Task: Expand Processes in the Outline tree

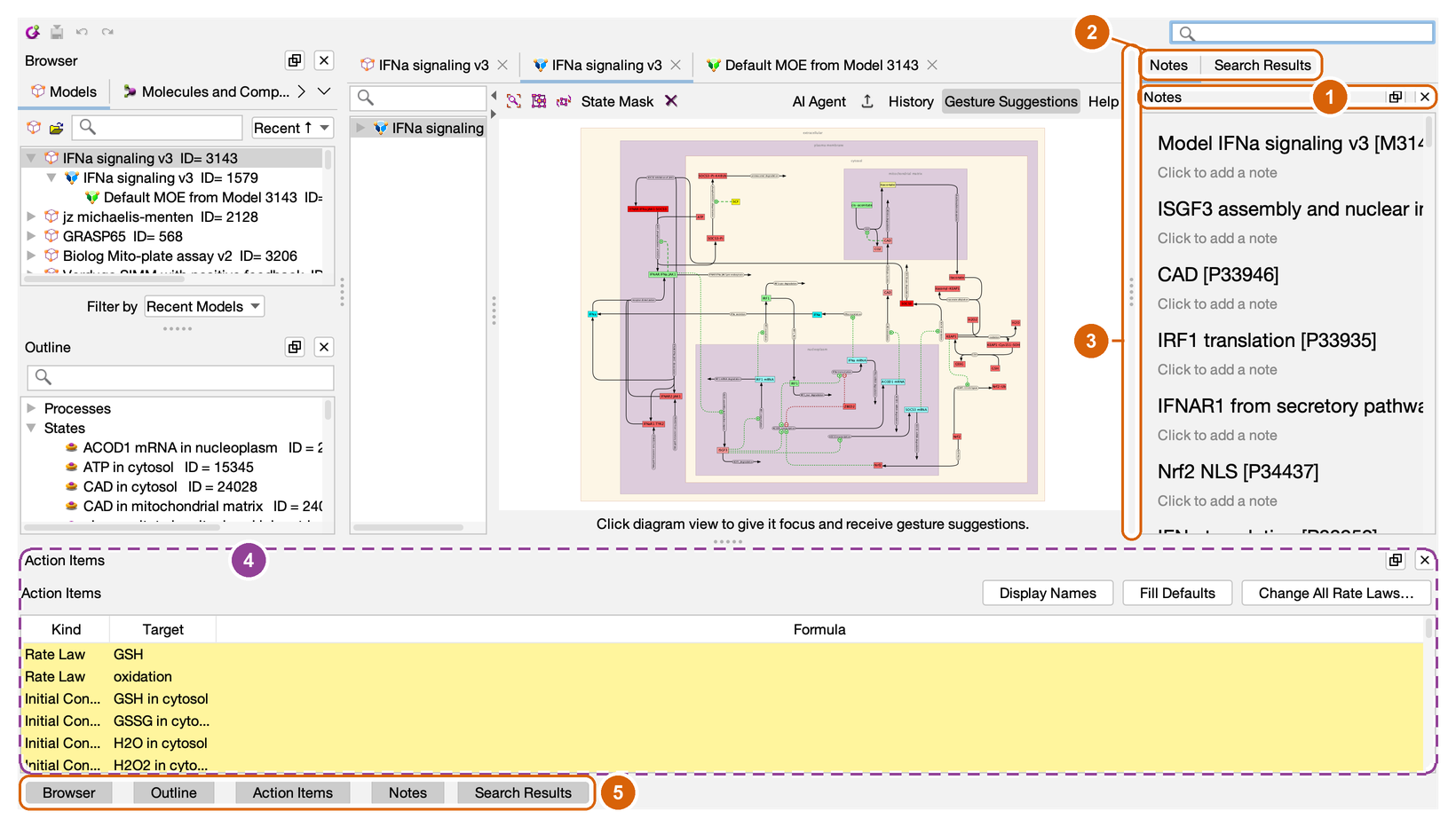Action: 31,408
